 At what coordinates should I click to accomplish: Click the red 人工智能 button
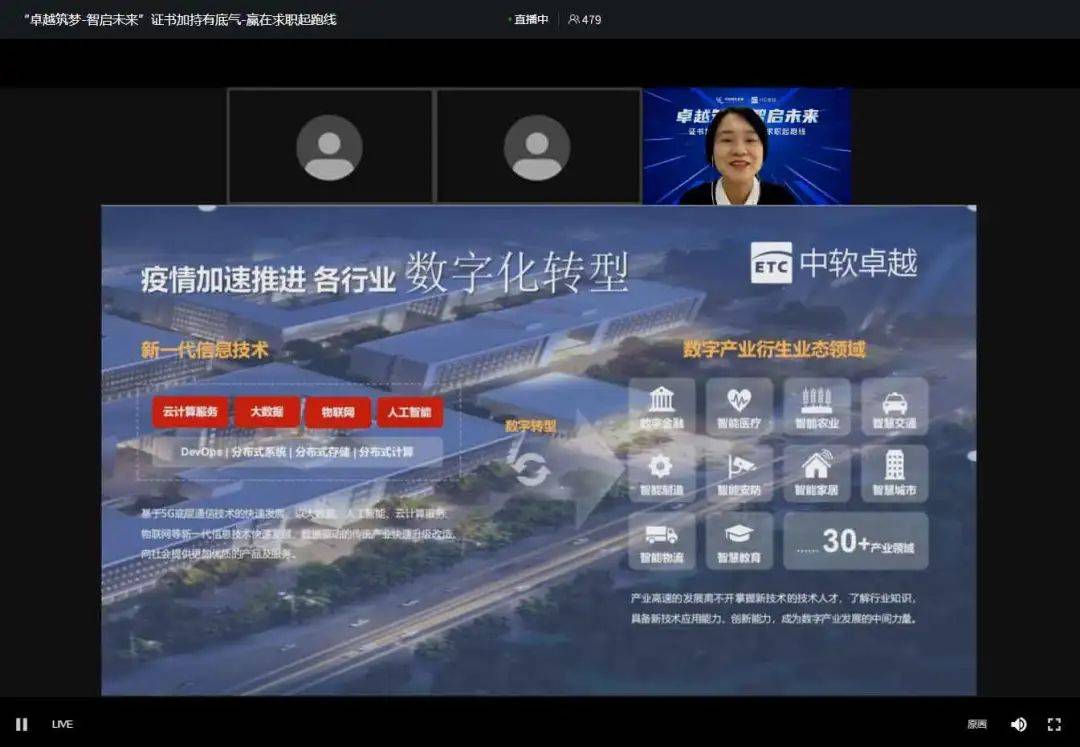point(409,412)
